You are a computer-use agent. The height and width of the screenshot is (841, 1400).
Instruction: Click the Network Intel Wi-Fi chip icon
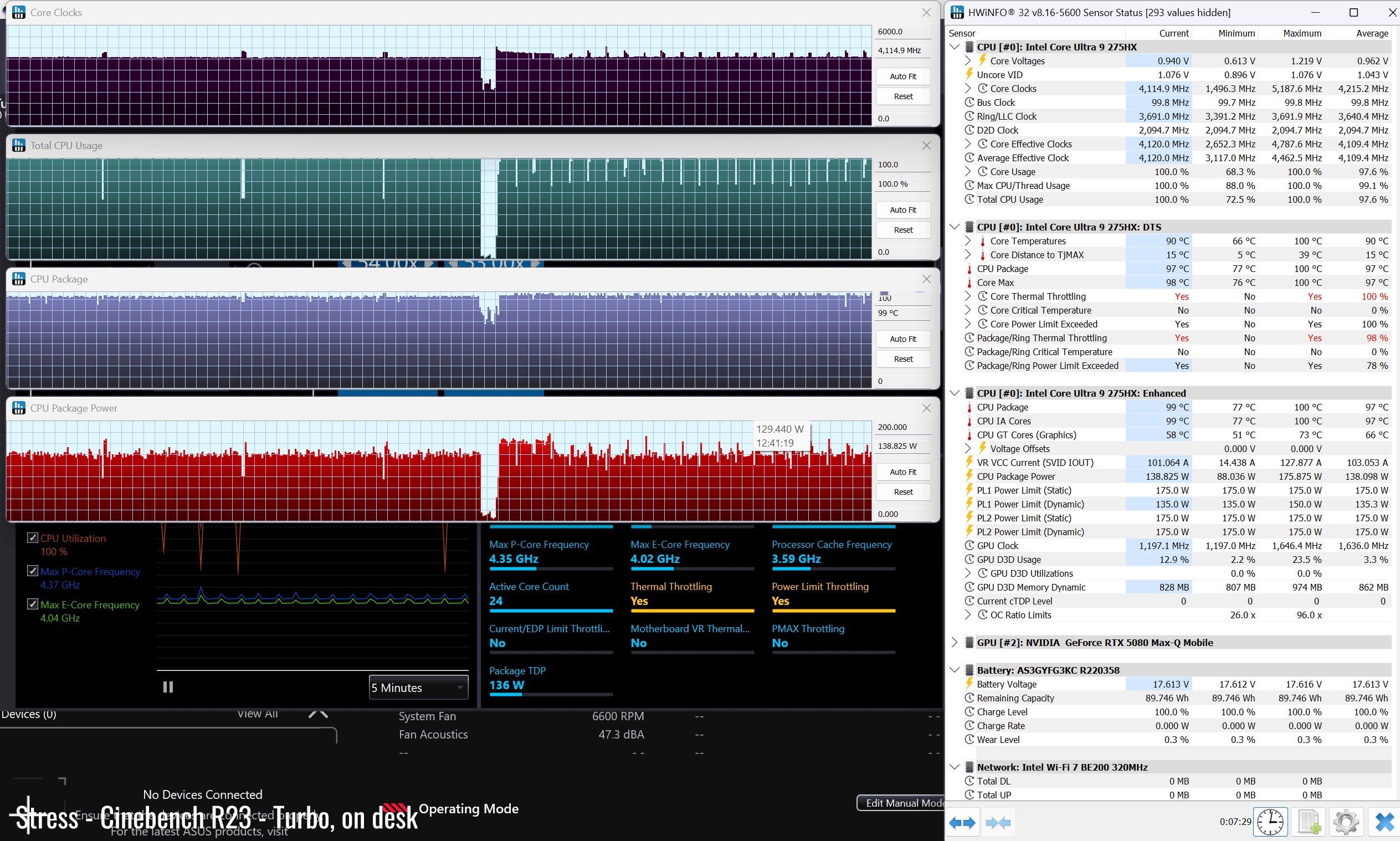tap(970, 767)
